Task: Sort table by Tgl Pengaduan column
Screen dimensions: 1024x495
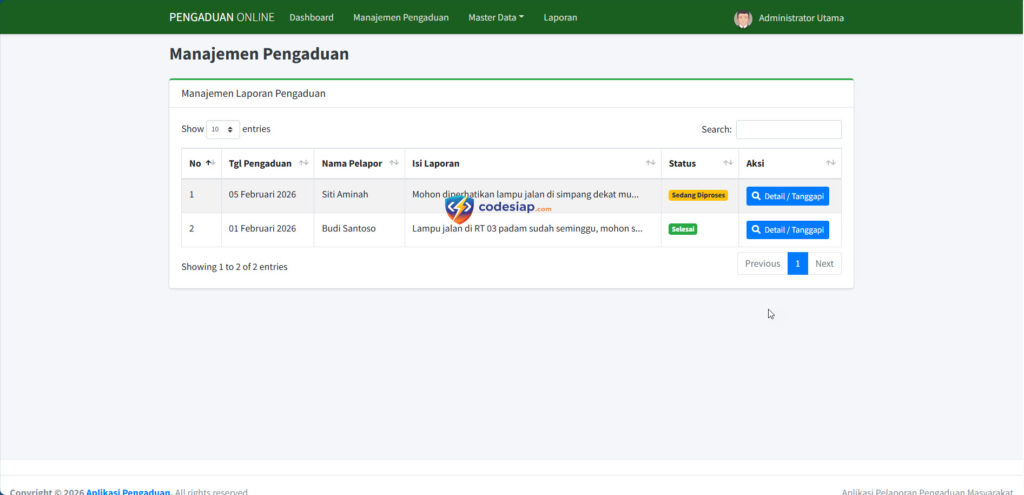Action: pyautogui.click(x=303, y=163)
